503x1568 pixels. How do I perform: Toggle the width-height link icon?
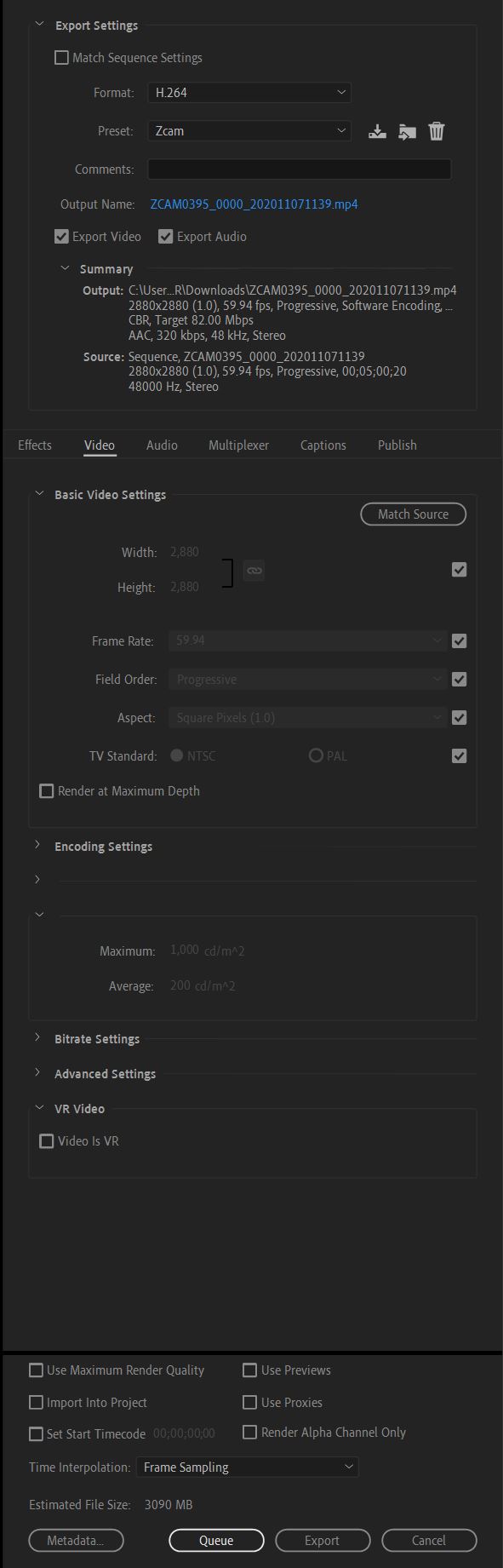[x=253, y=570]
